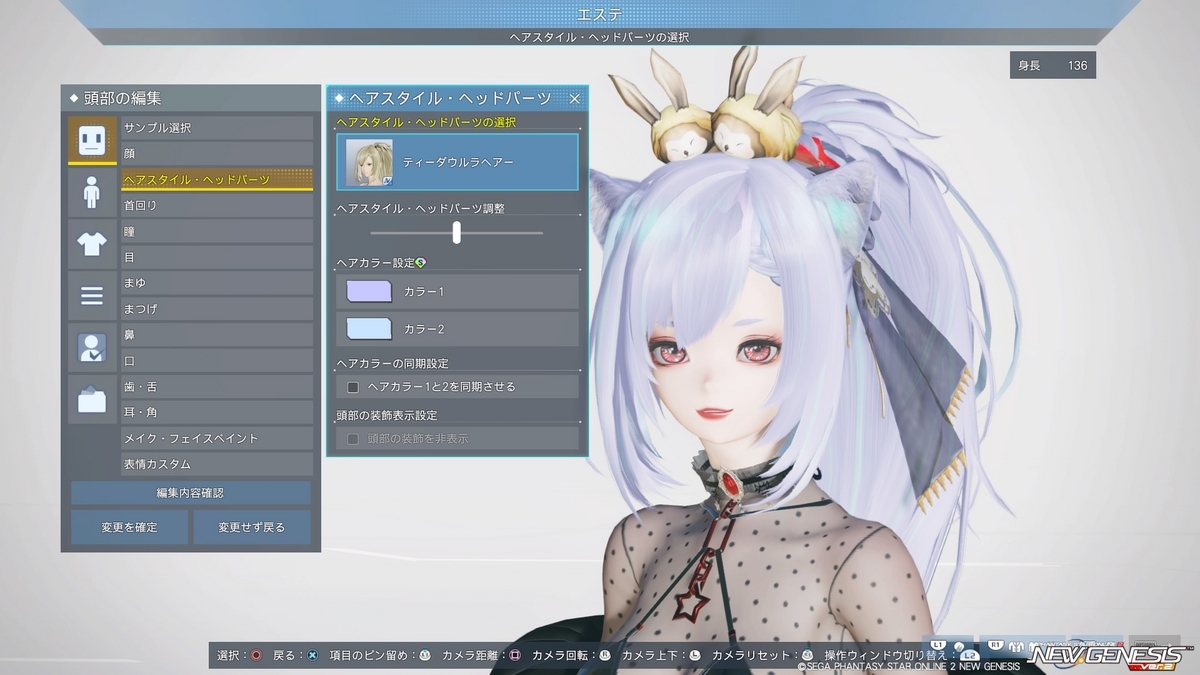This screenshot has height=675, width=1200.
Task: Click the 戻る cross button icon
Action: click(x=313, y=655)
